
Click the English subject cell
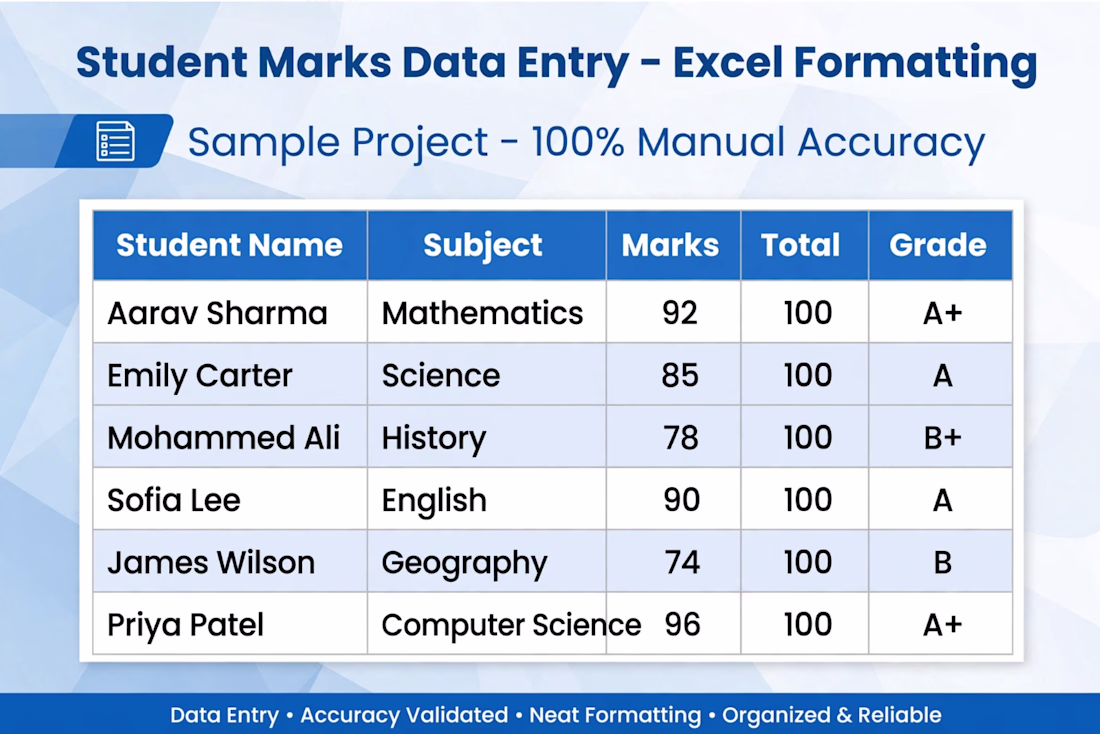(x=486, y=499)
